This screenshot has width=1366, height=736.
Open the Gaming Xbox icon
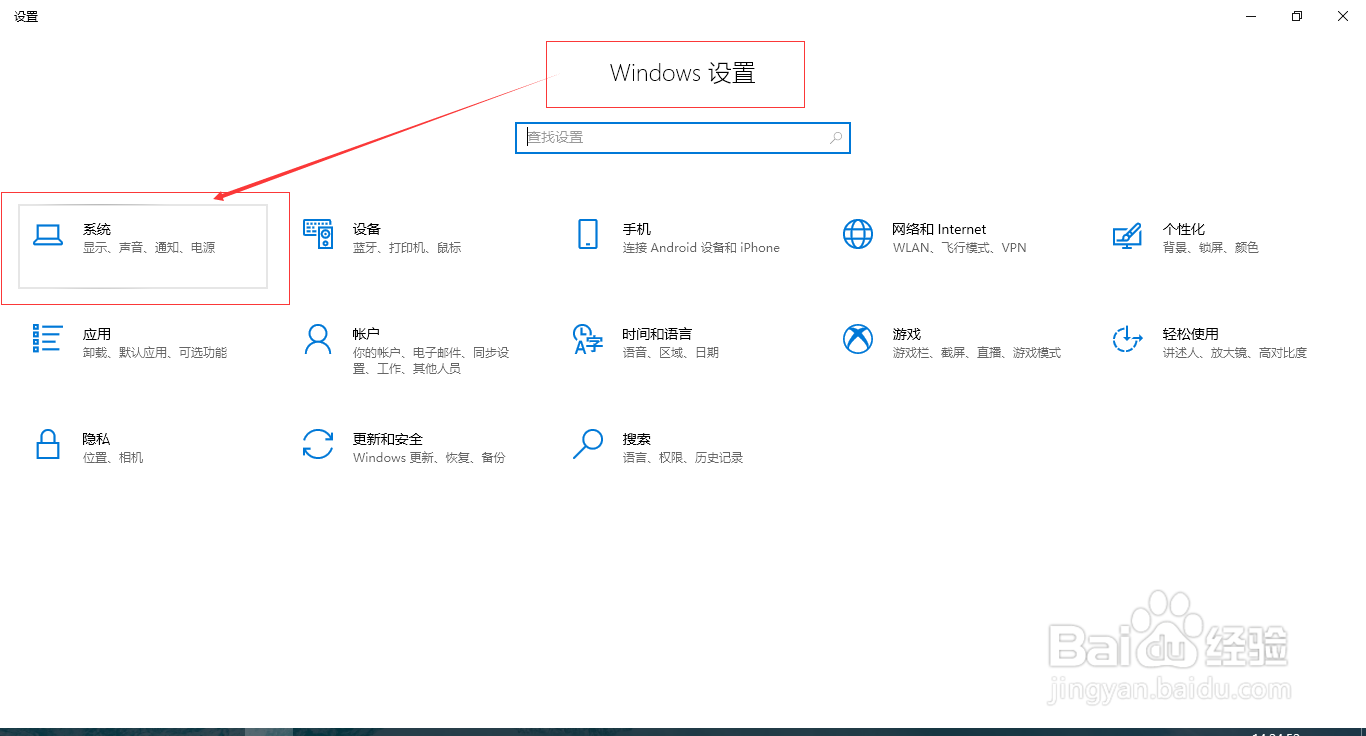[858, 339]
